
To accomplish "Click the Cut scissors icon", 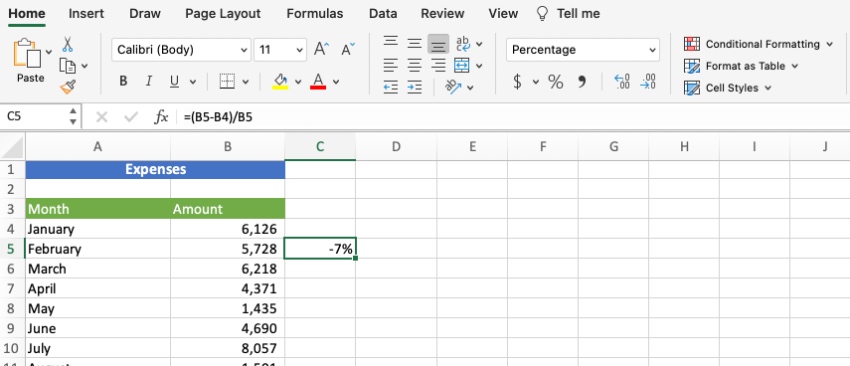I will point(68,44).
